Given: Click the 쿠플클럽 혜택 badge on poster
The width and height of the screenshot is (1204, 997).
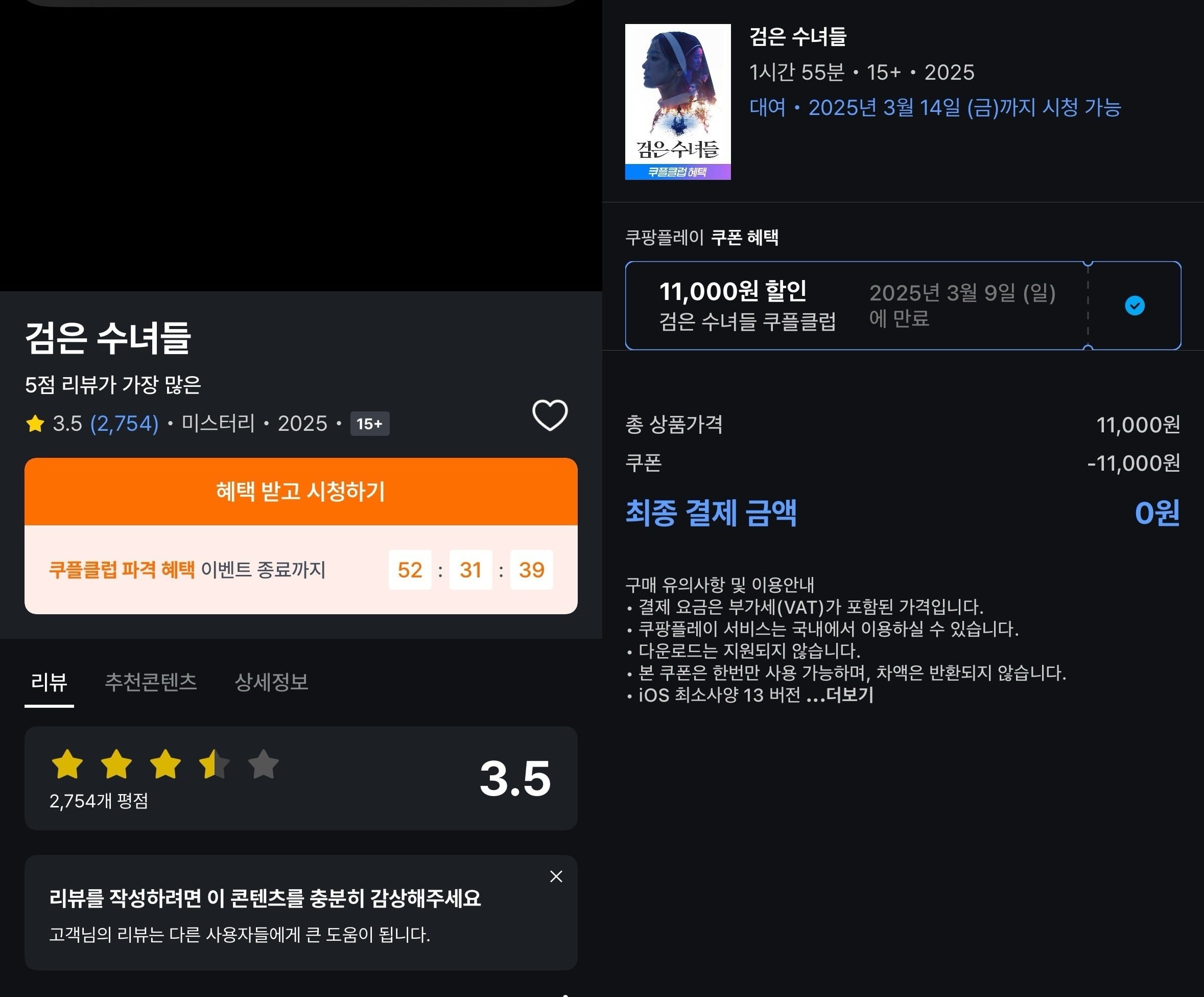Looking at the screenshot, I should [678, 172].
